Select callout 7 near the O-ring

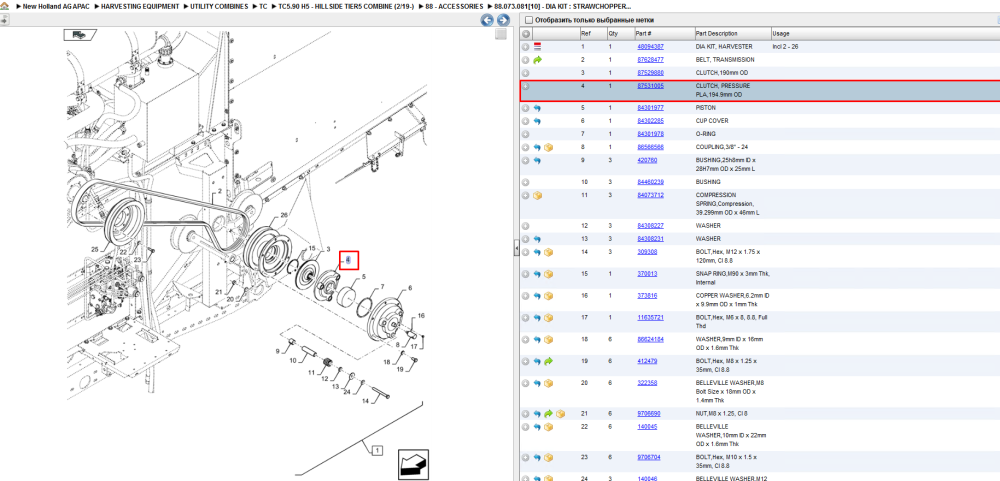[382, 286]
